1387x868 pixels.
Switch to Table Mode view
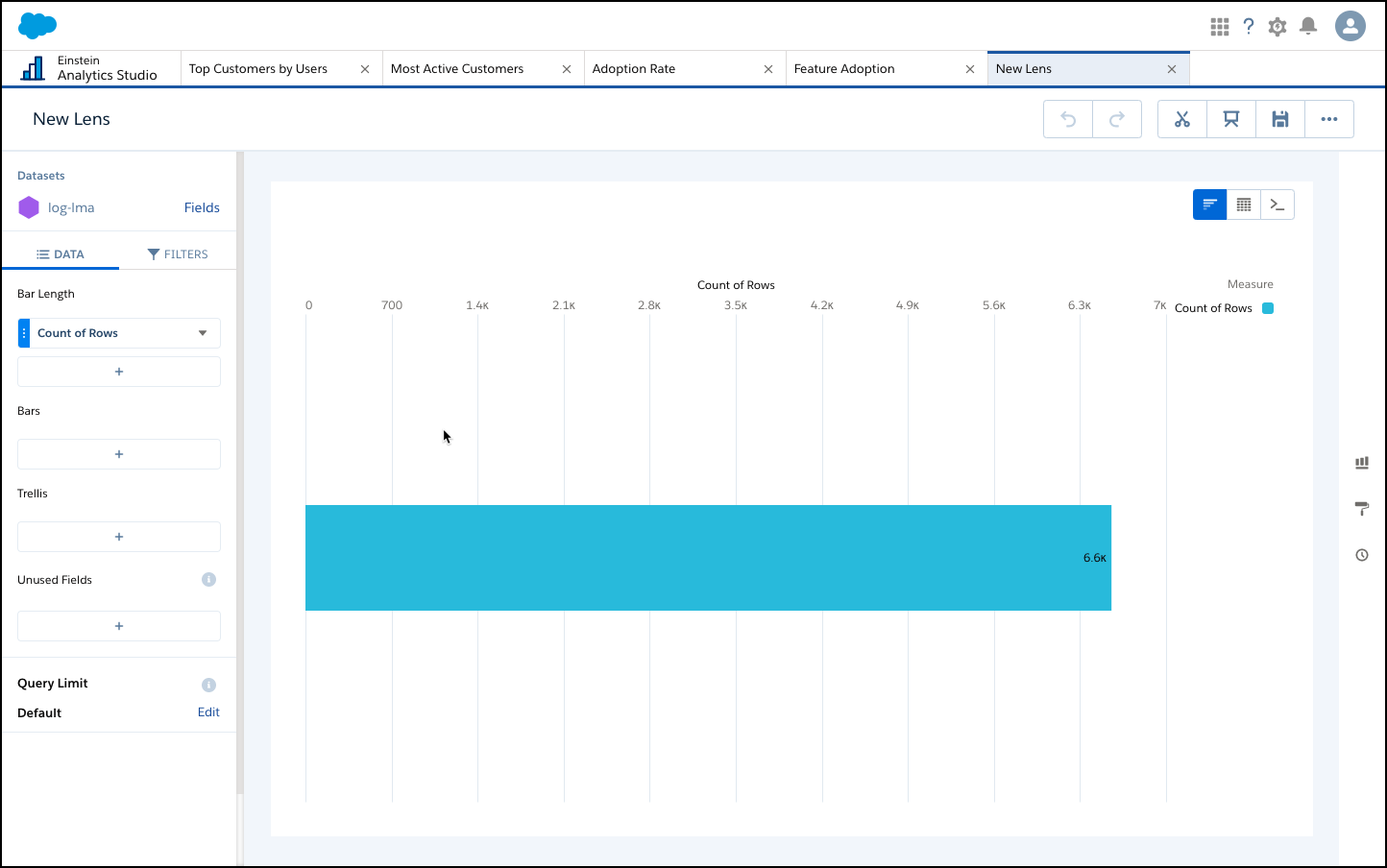tap(1243, 205)
